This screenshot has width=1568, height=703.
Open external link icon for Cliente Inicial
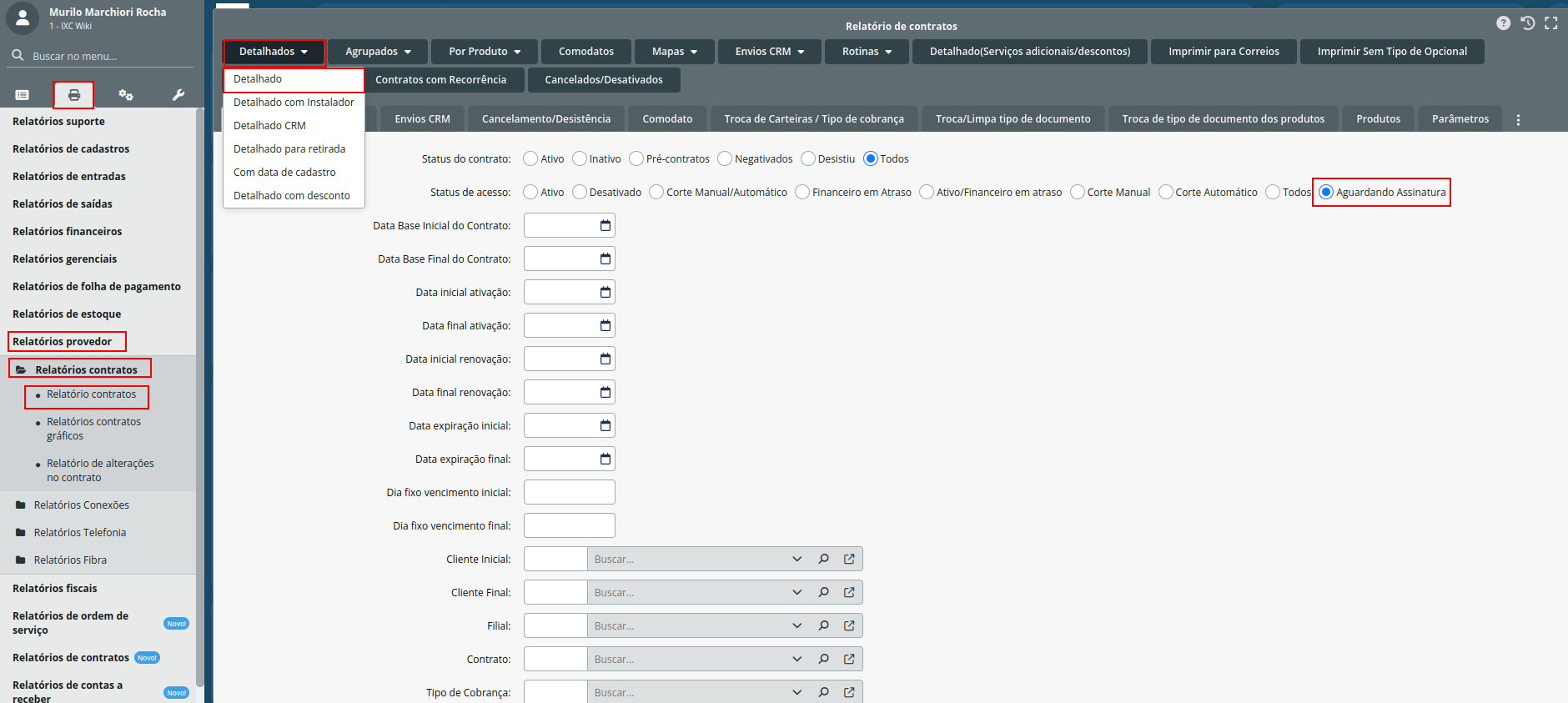click(x=849, y=559)
